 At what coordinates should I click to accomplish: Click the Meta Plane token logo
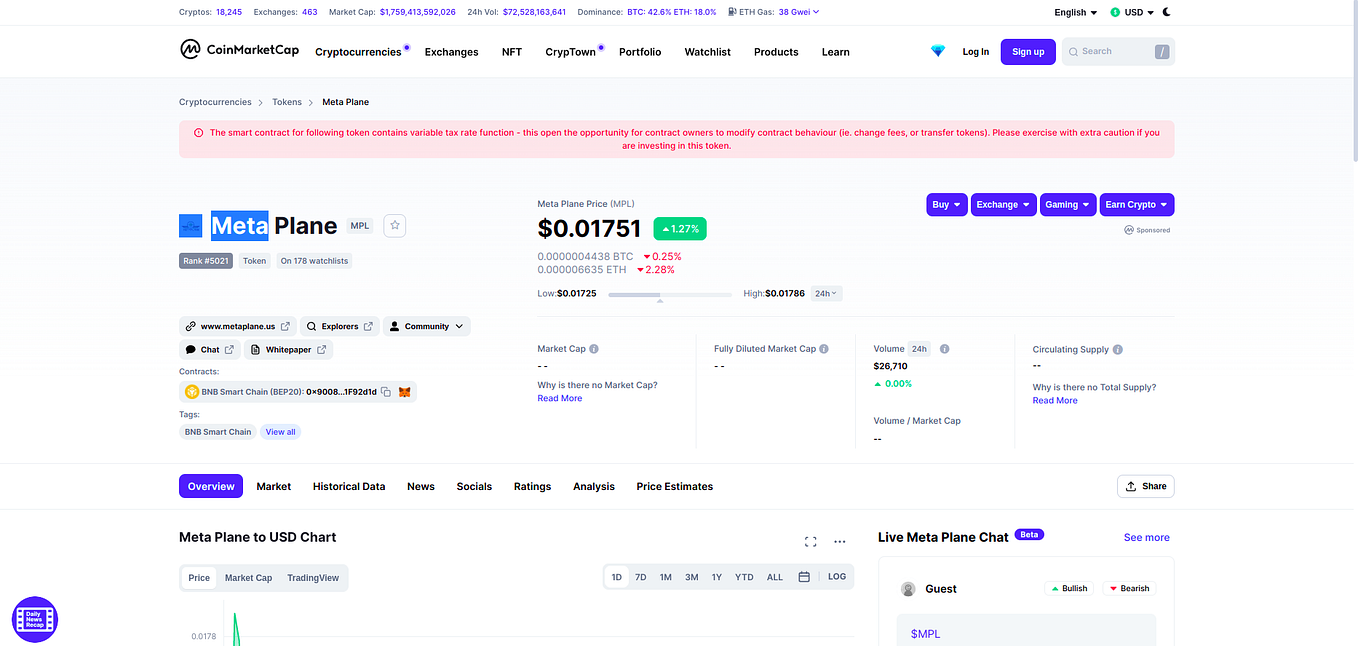191,226
